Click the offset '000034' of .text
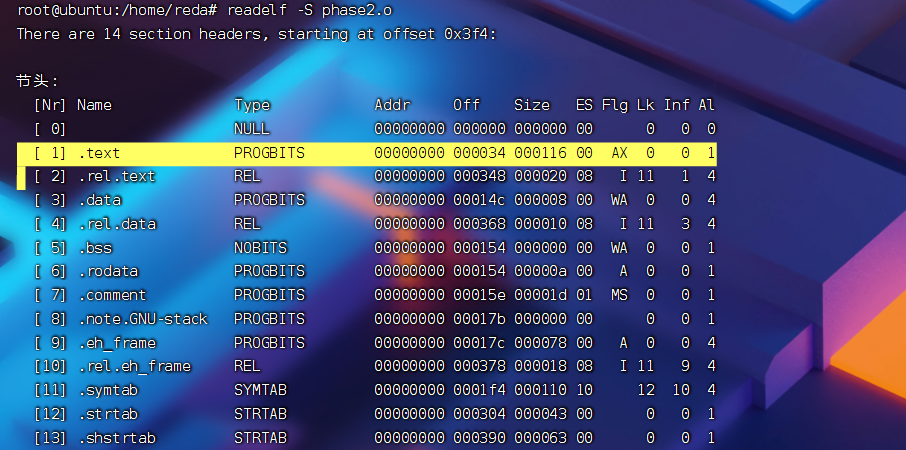906x450 pixels. pyautogui.click(x=480, y=153)
